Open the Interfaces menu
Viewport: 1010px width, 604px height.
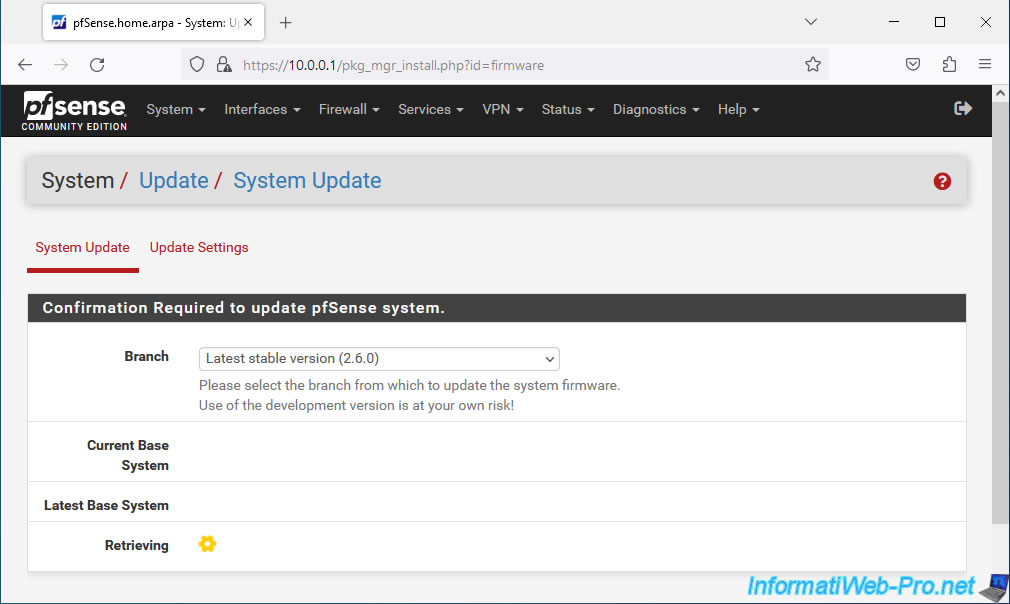point(262,109)
